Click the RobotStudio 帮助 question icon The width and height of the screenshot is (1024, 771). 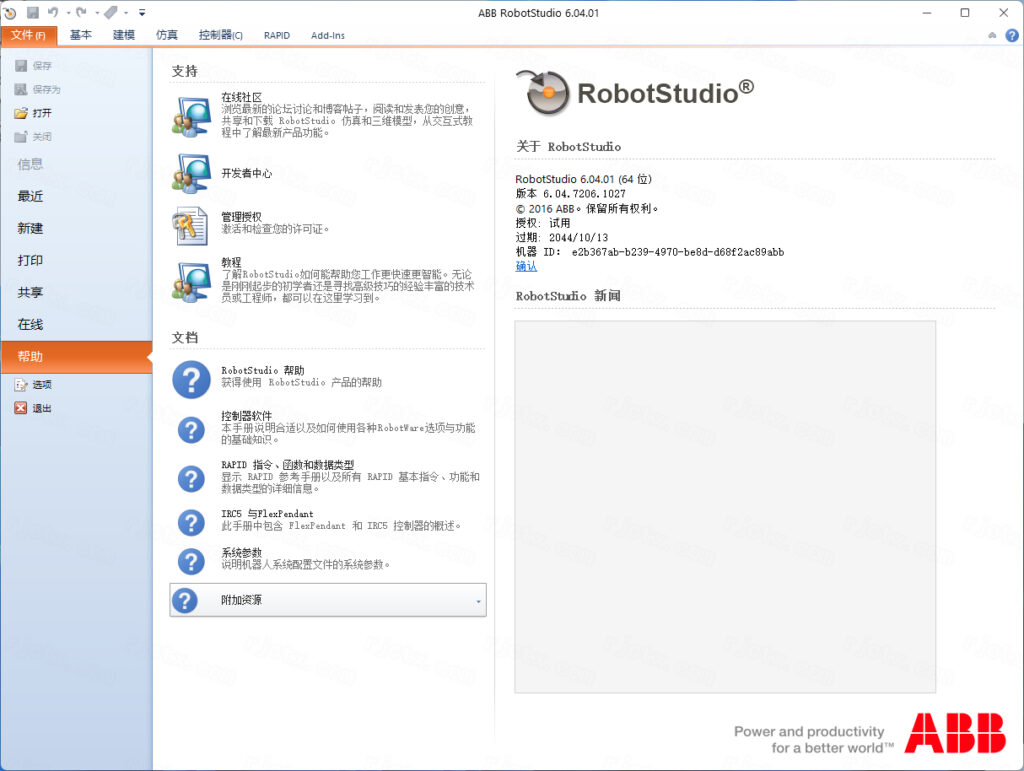tap(191, 380)
